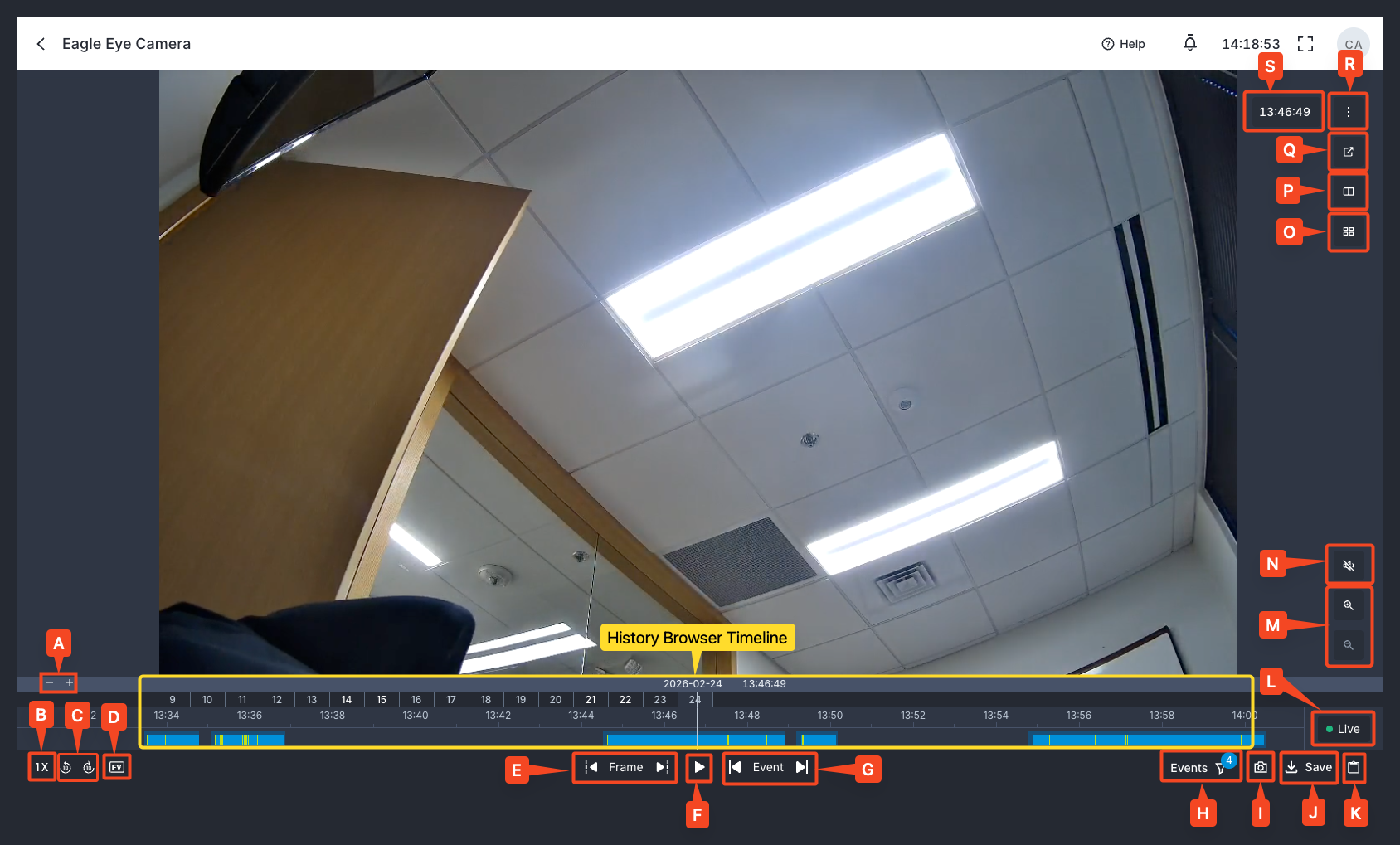
Task: Open the CA user avatar menu
Action: pyautogui.click(x=1353, y=44)
